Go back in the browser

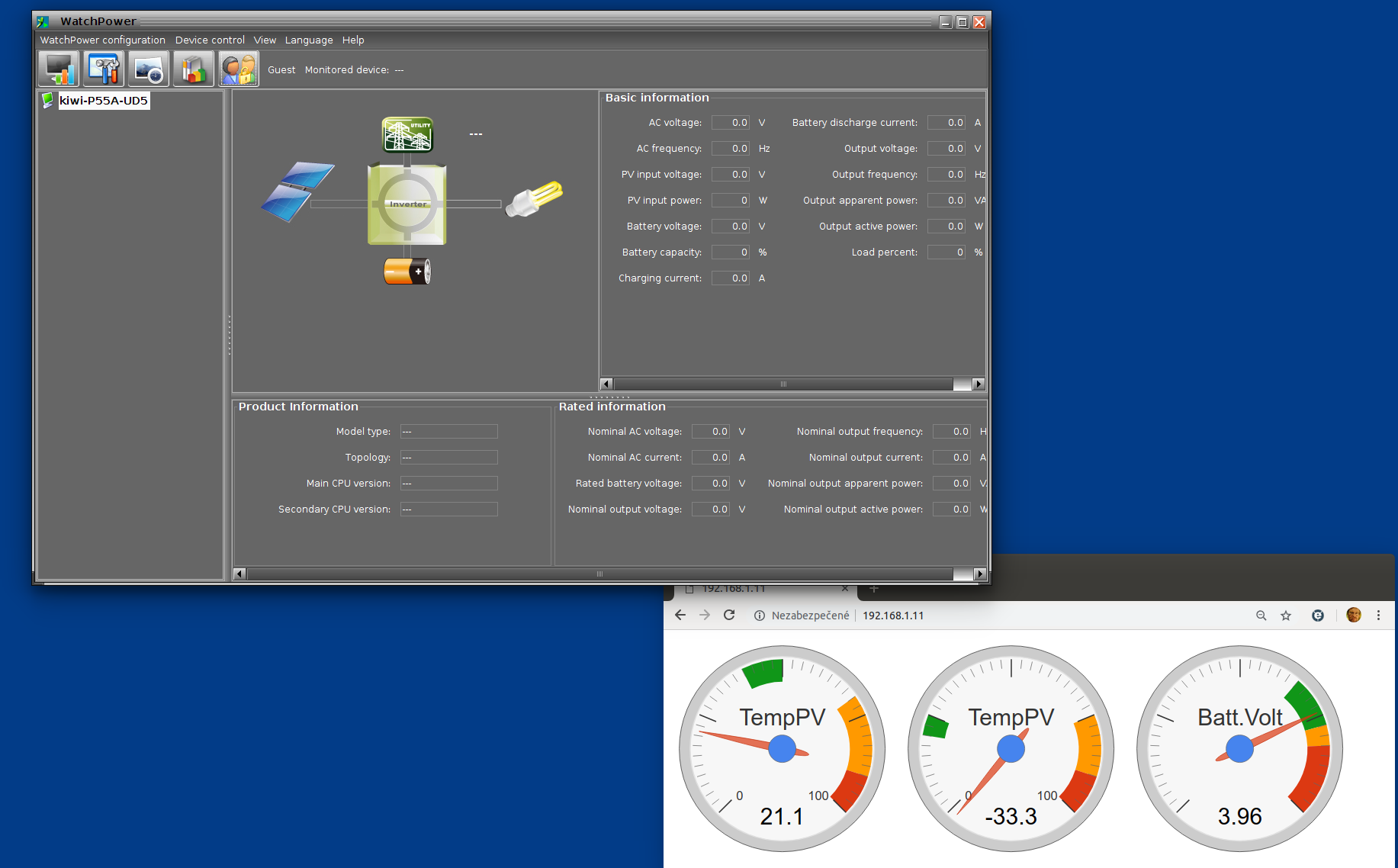click(680, 616)
